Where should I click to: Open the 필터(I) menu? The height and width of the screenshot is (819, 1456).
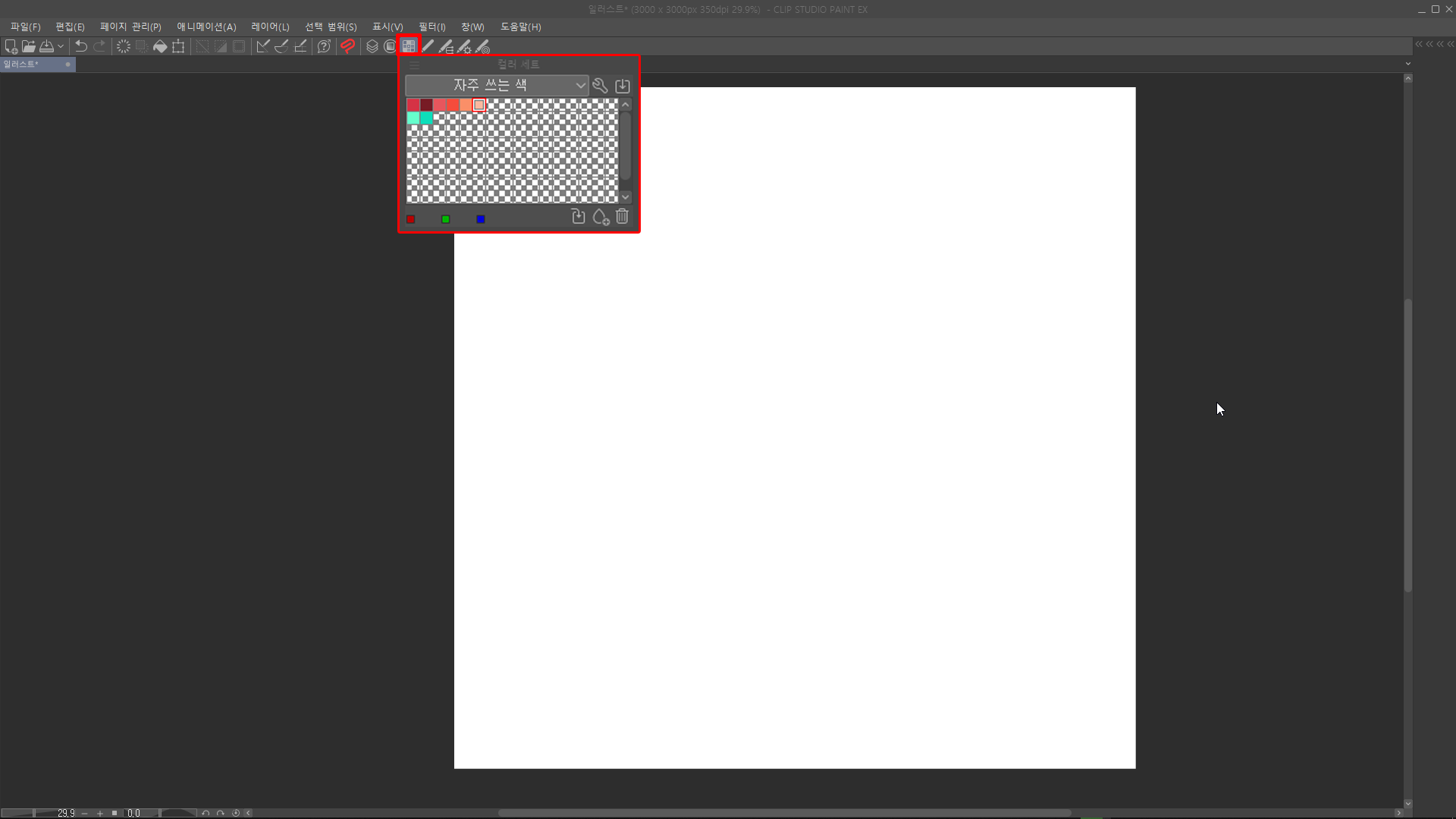(431, 27)
